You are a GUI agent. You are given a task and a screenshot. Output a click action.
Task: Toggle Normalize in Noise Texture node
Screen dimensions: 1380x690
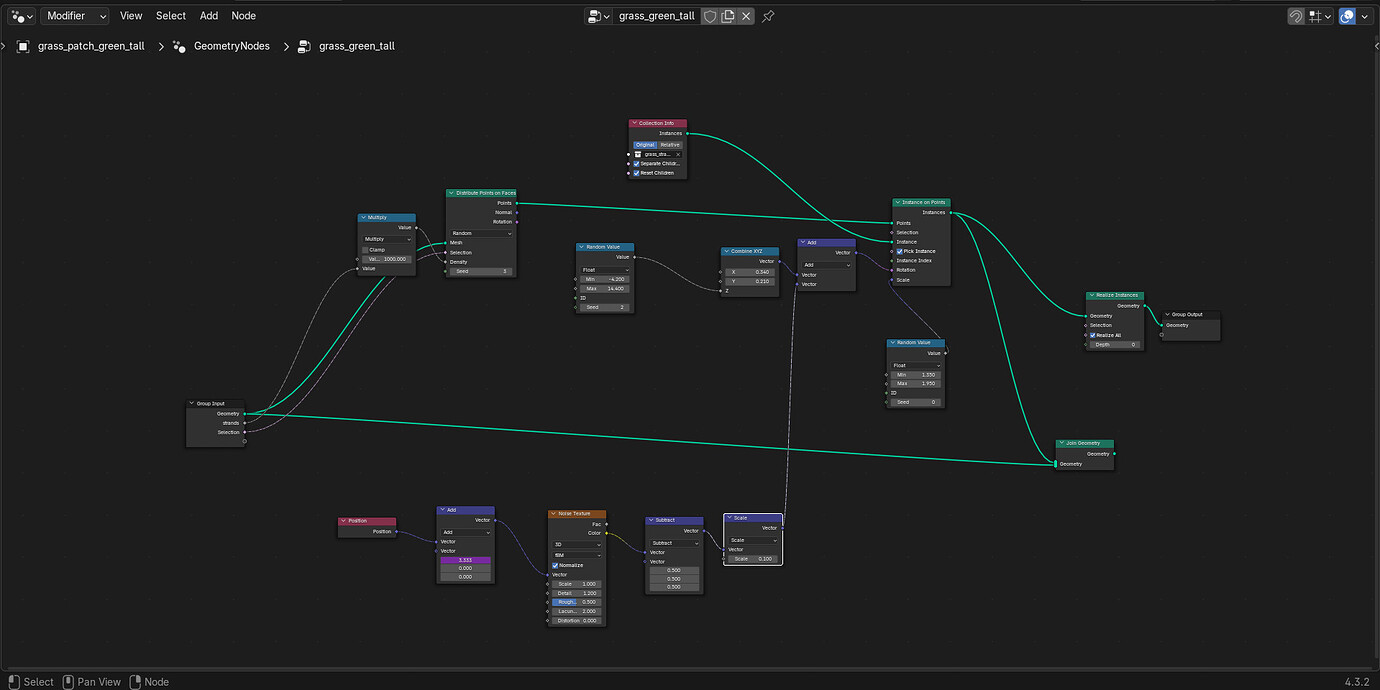click(x=555, y=565)
